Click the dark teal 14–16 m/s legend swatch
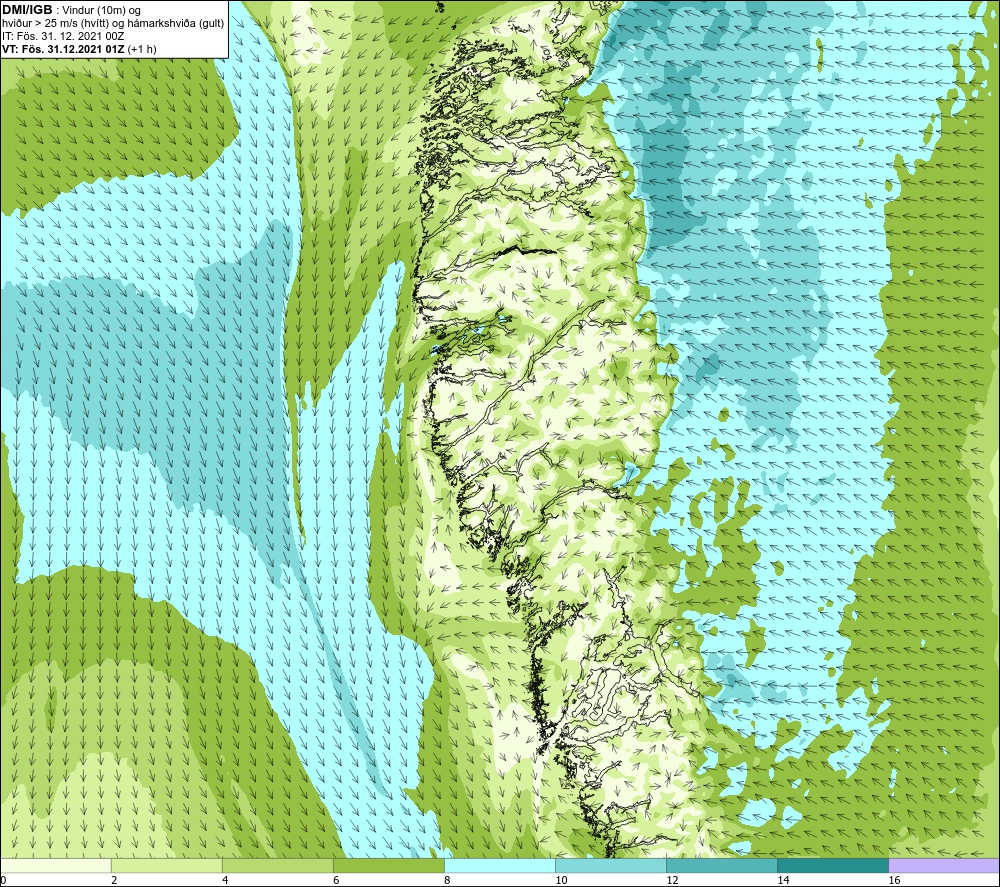This screenshot has width=1000, height=887. coord(833,865)
